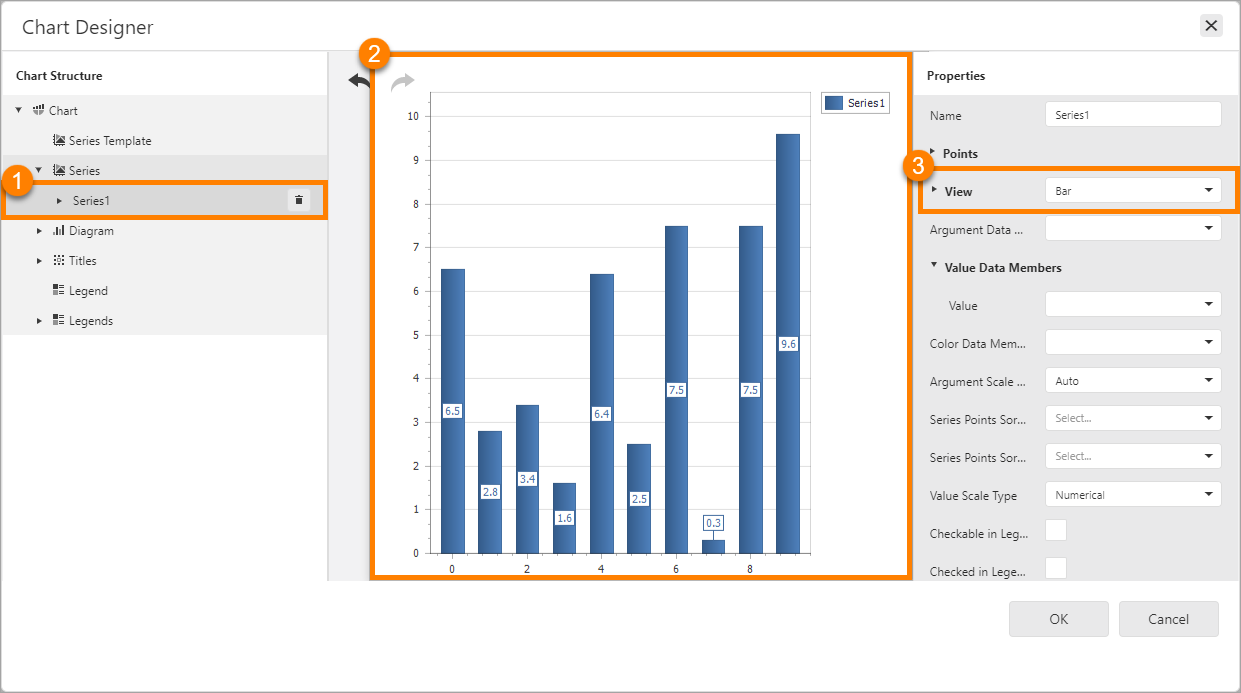Click the Chart node icon
The height and width of the screenshot is (693, 1241).
click(x=39, y=111)
